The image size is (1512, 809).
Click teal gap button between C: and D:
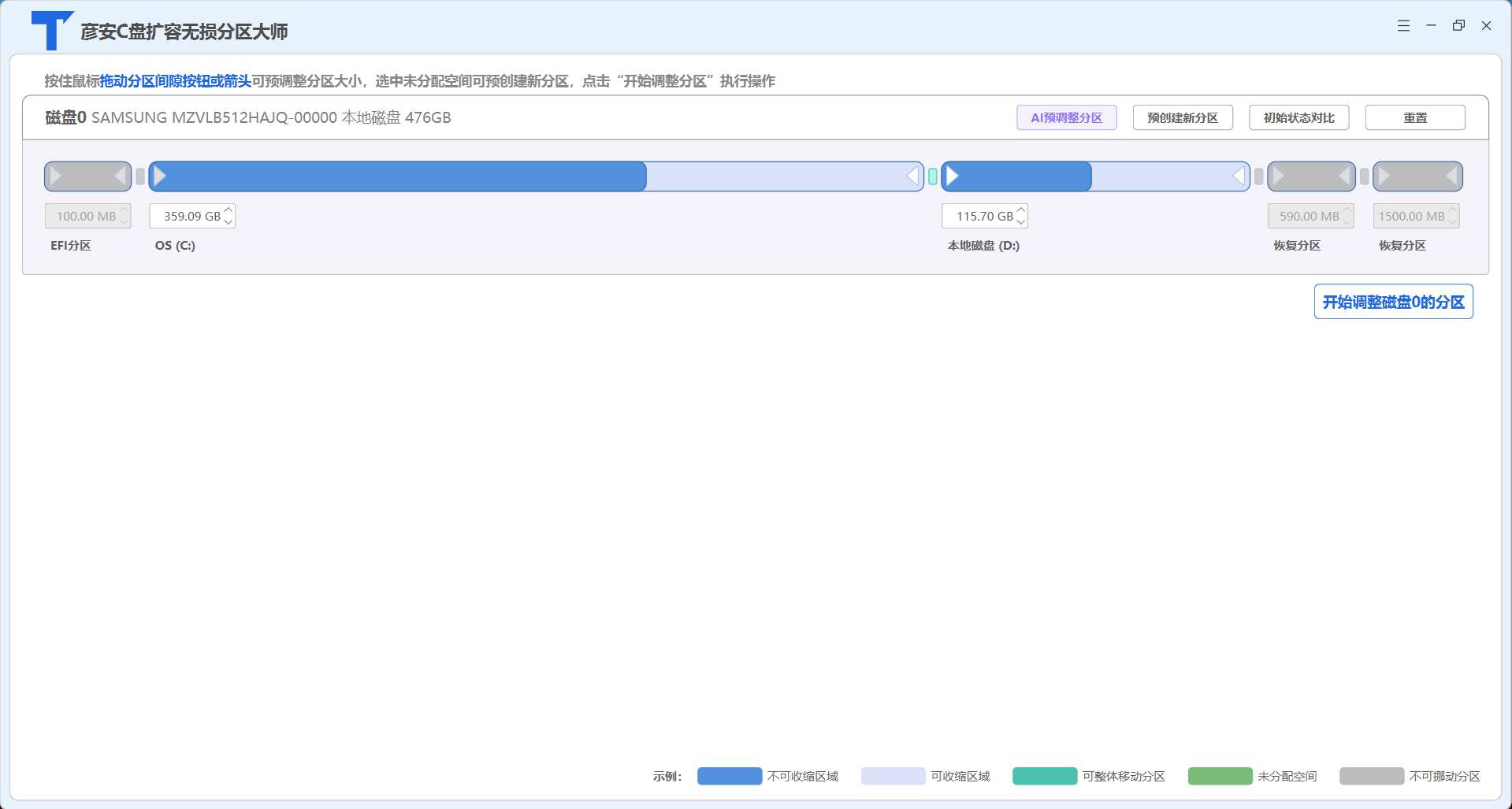[933, 176]
